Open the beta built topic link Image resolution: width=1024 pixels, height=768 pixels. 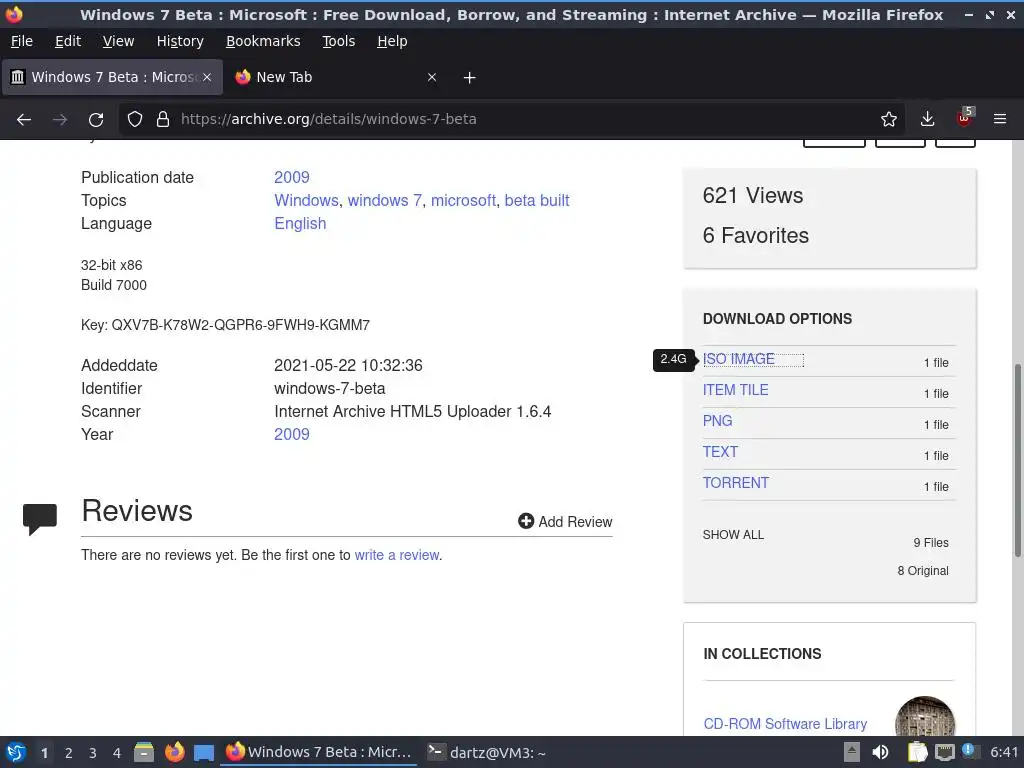pyautogui.click(x=537, y=200)
